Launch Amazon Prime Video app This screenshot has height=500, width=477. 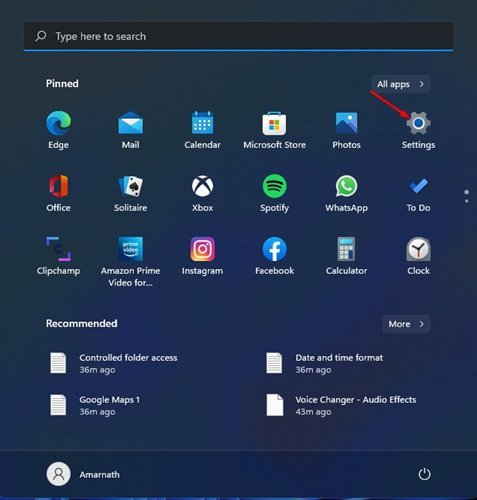130,262
